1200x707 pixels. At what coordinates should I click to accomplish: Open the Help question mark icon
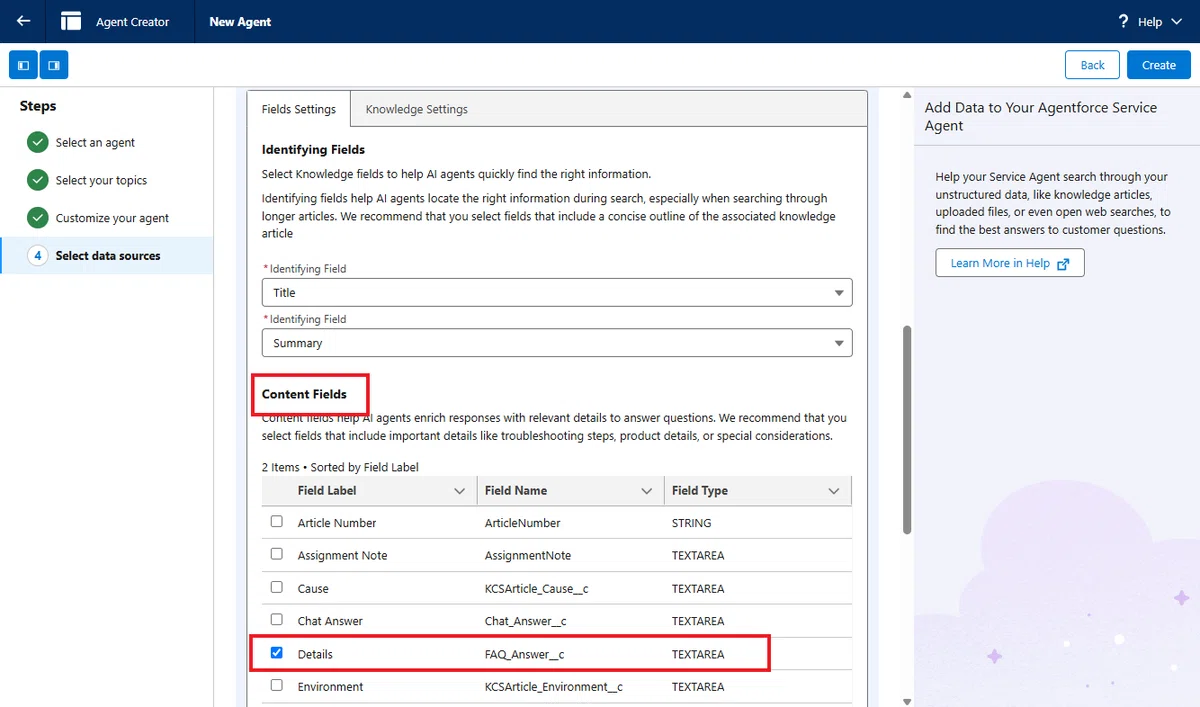1123,21
